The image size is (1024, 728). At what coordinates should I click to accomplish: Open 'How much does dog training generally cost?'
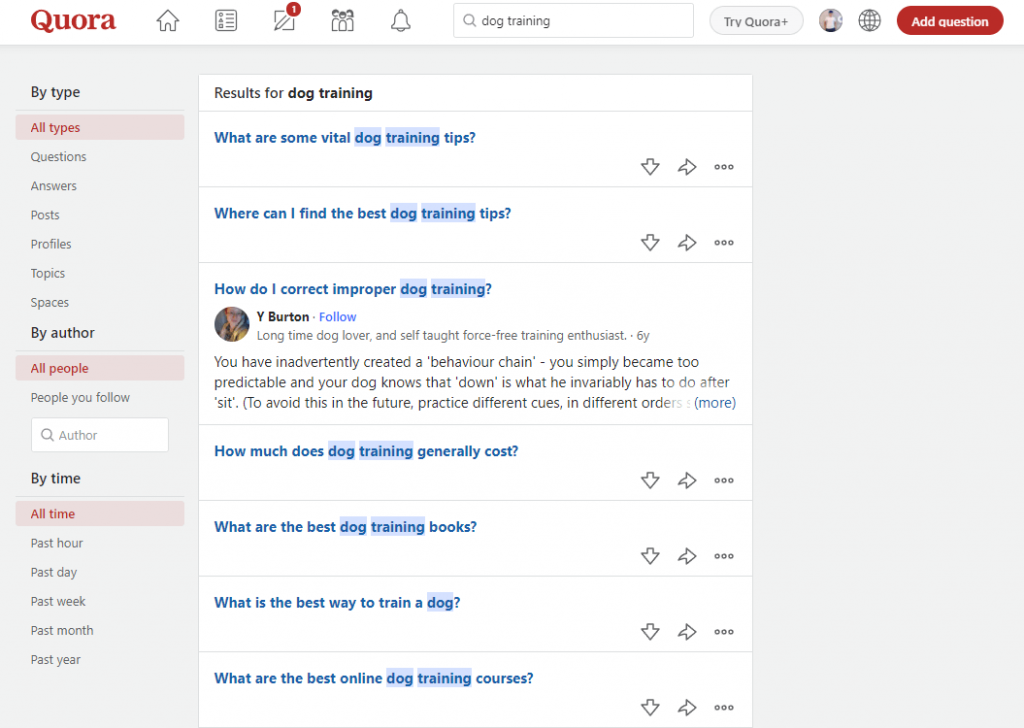coord(366,451)
